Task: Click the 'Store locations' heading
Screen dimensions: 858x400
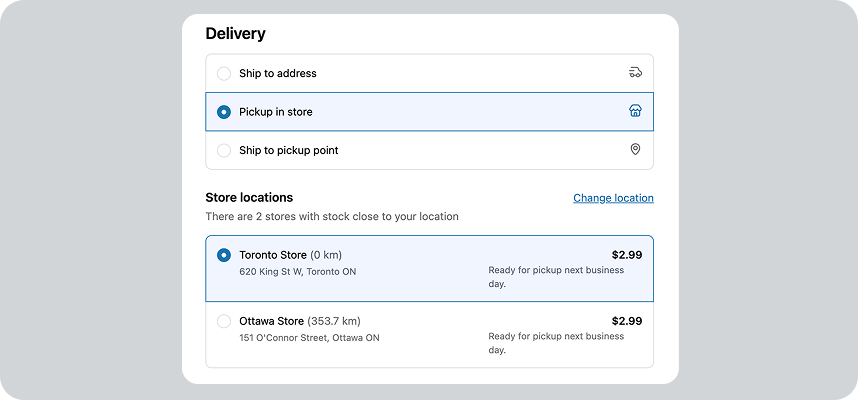Action: (x=249, y=198)
